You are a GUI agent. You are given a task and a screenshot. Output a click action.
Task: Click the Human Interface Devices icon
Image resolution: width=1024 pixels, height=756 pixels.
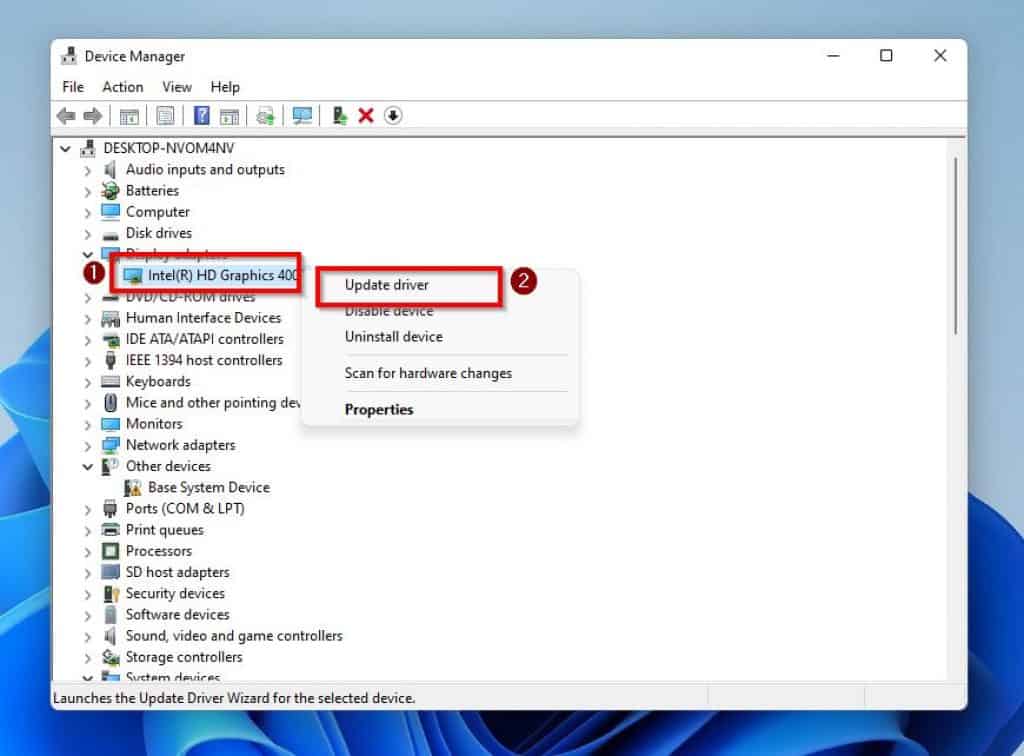pyautogui.click(x=110, y=318)
